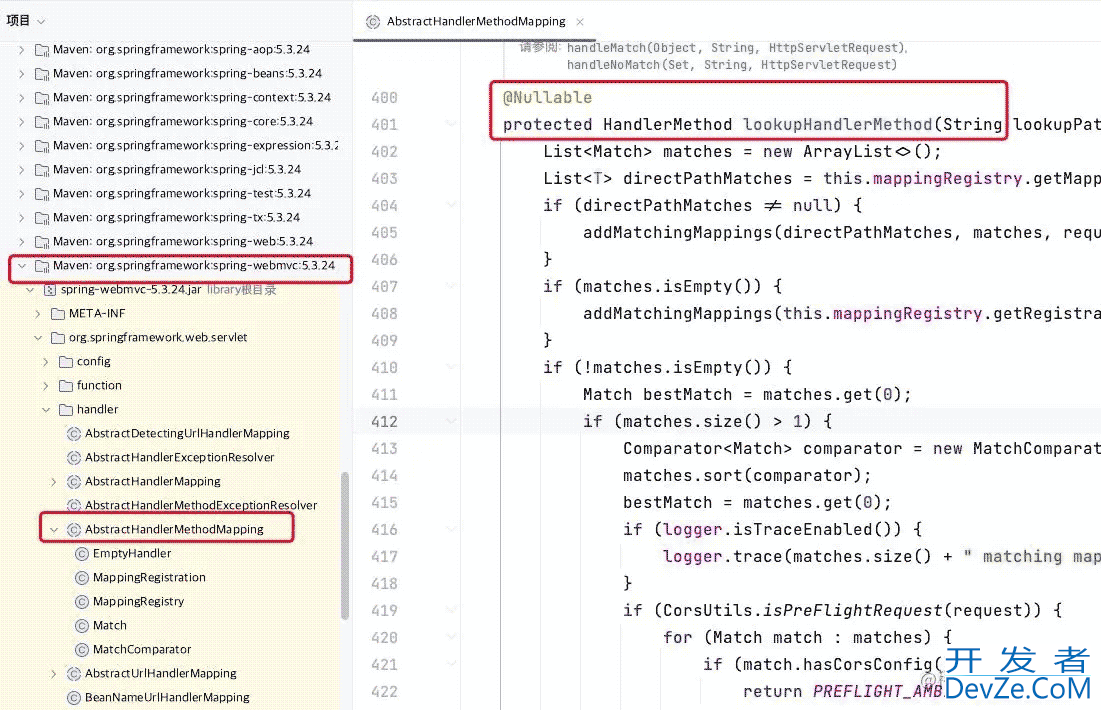The image size is (1101, 710).
Task: Expand the function folder
Action: [x=46, y=386]
